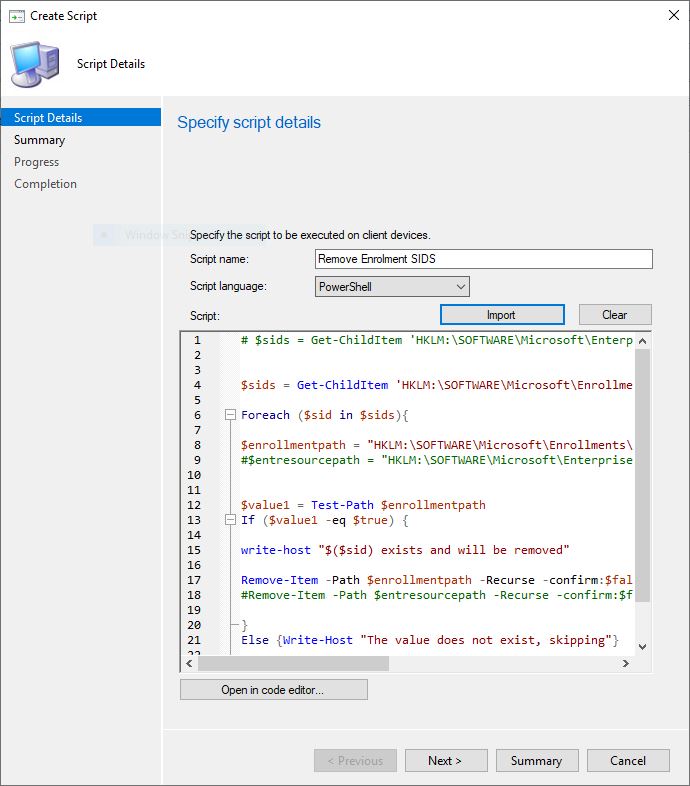Screen dimensions: 690x786
Task: Open the Script language dropdown
Action: (392, 287)
